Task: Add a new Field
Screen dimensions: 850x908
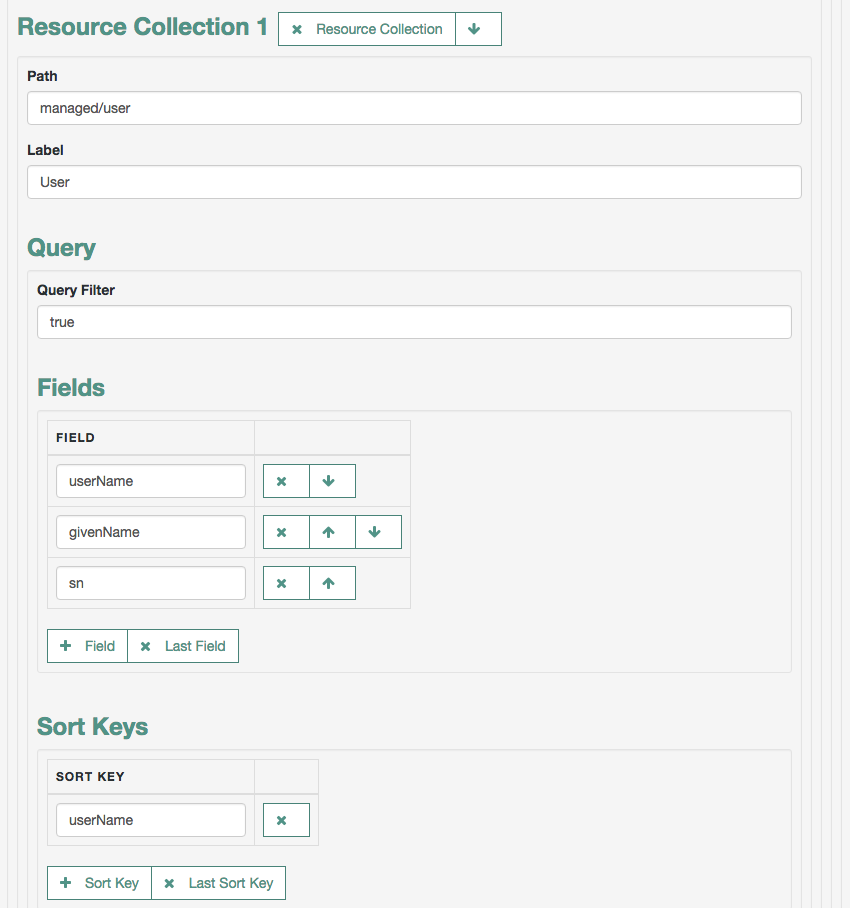Action: click(87, 646)
